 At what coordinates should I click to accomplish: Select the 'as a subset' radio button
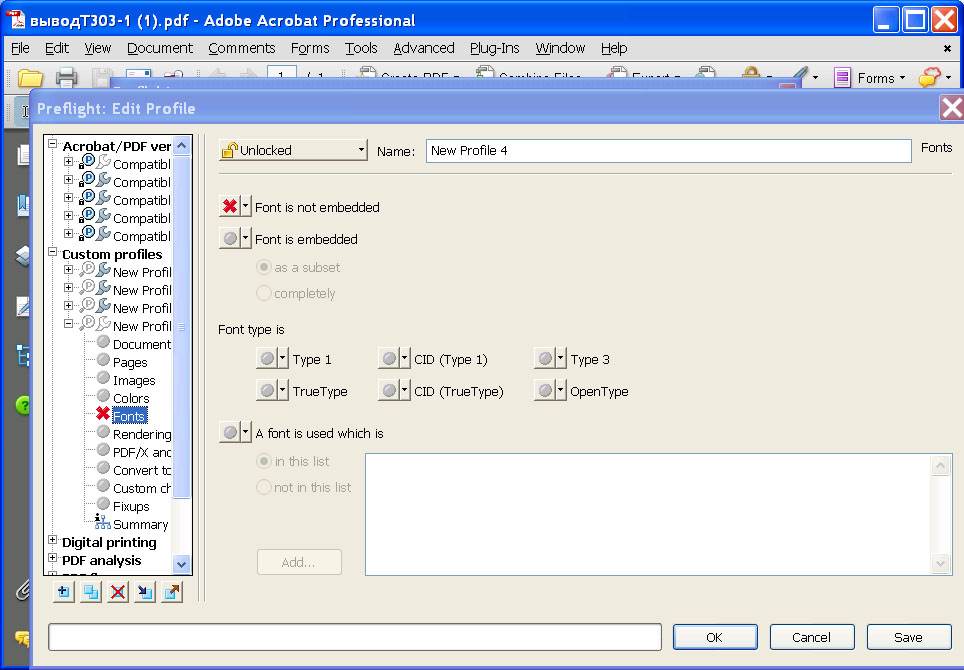[264, 267]
